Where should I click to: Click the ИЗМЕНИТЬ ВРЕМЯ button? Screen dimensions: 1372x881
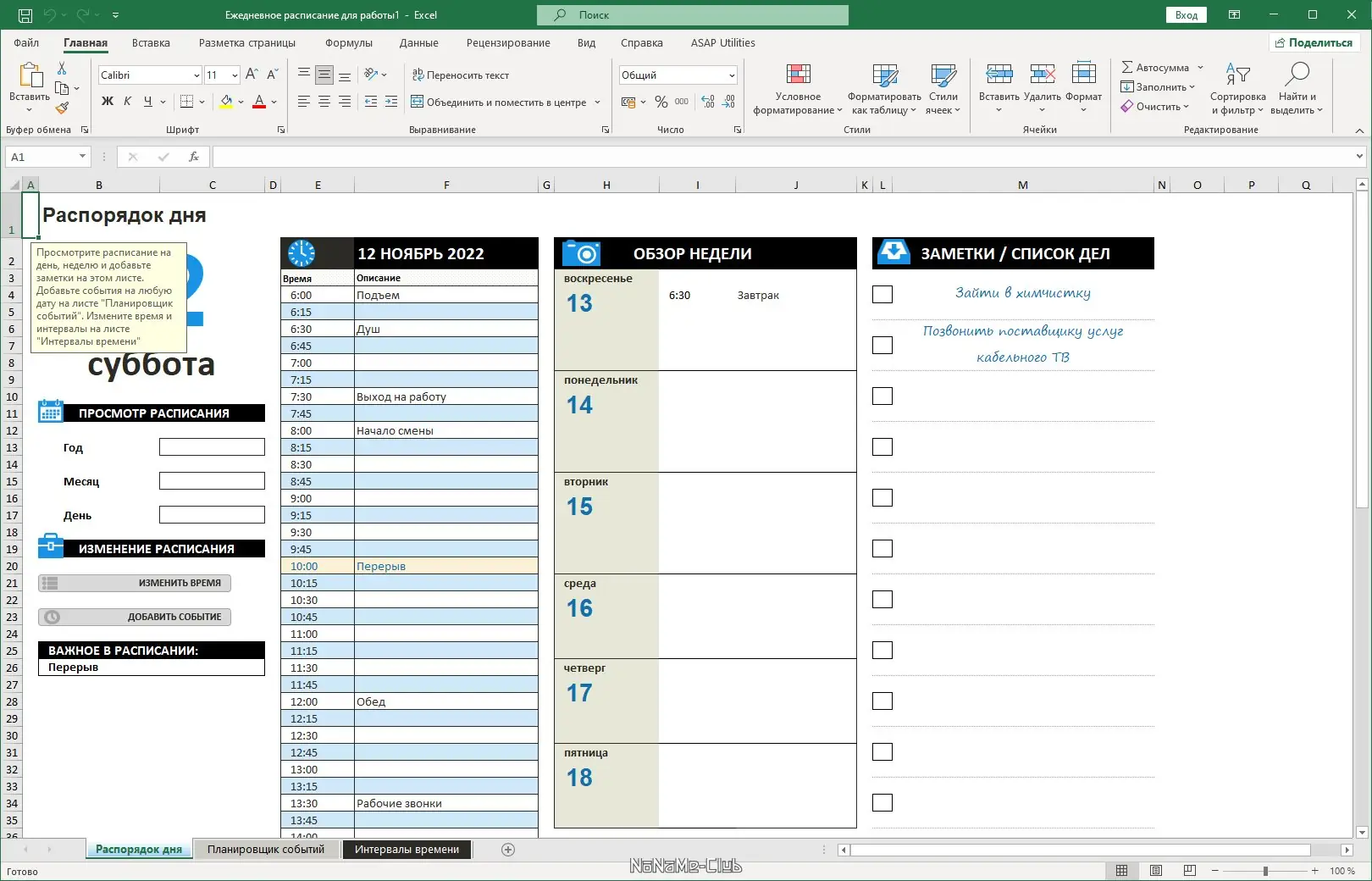(135, 583)
